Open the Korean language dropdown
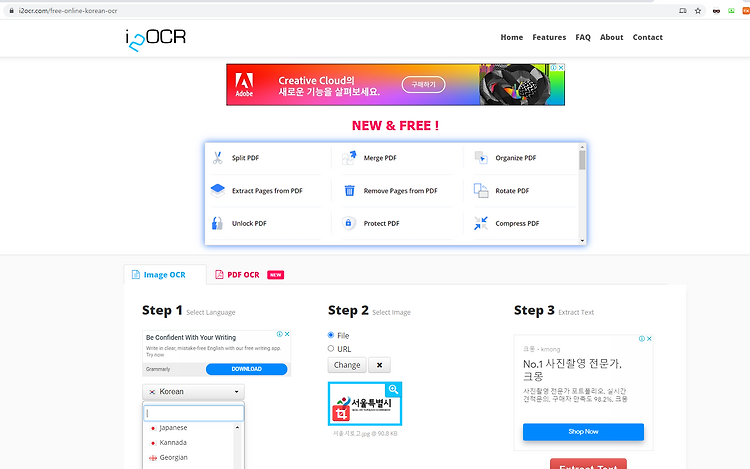This screenshot has height=469, width=750. click(x=193, y=392)
